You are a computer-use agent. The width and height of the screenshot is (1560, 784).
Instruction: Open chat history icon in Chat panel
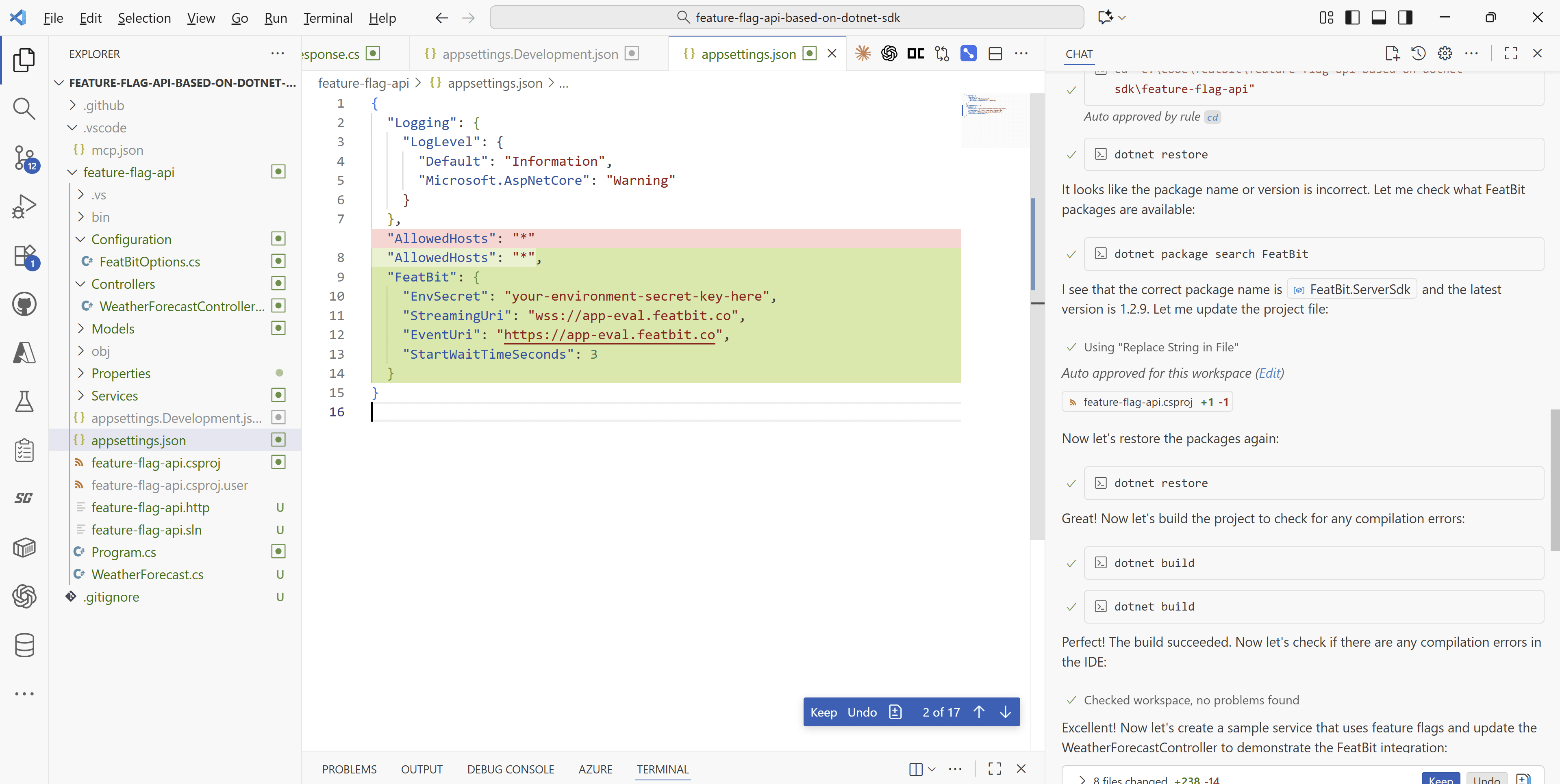click(x=1418, y=53)
